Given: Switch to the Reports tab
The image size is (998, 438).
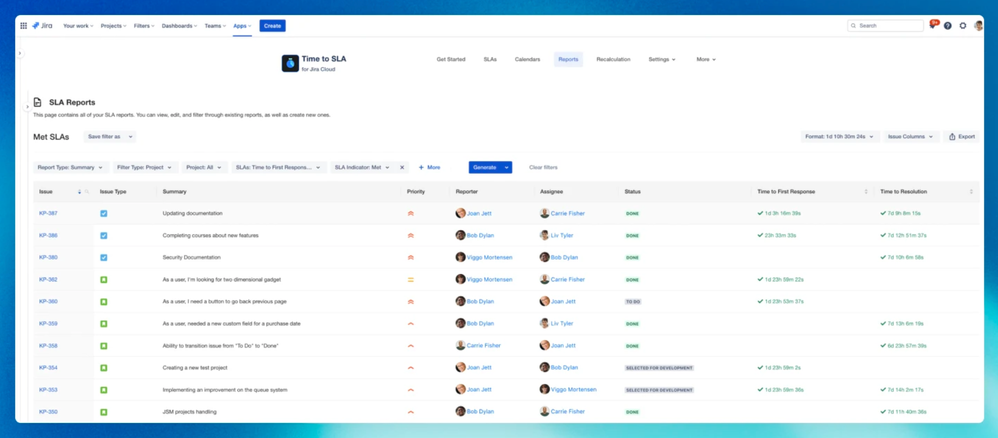Looking at the screenshot, I should pyautogui.click(x=568, y=59).
